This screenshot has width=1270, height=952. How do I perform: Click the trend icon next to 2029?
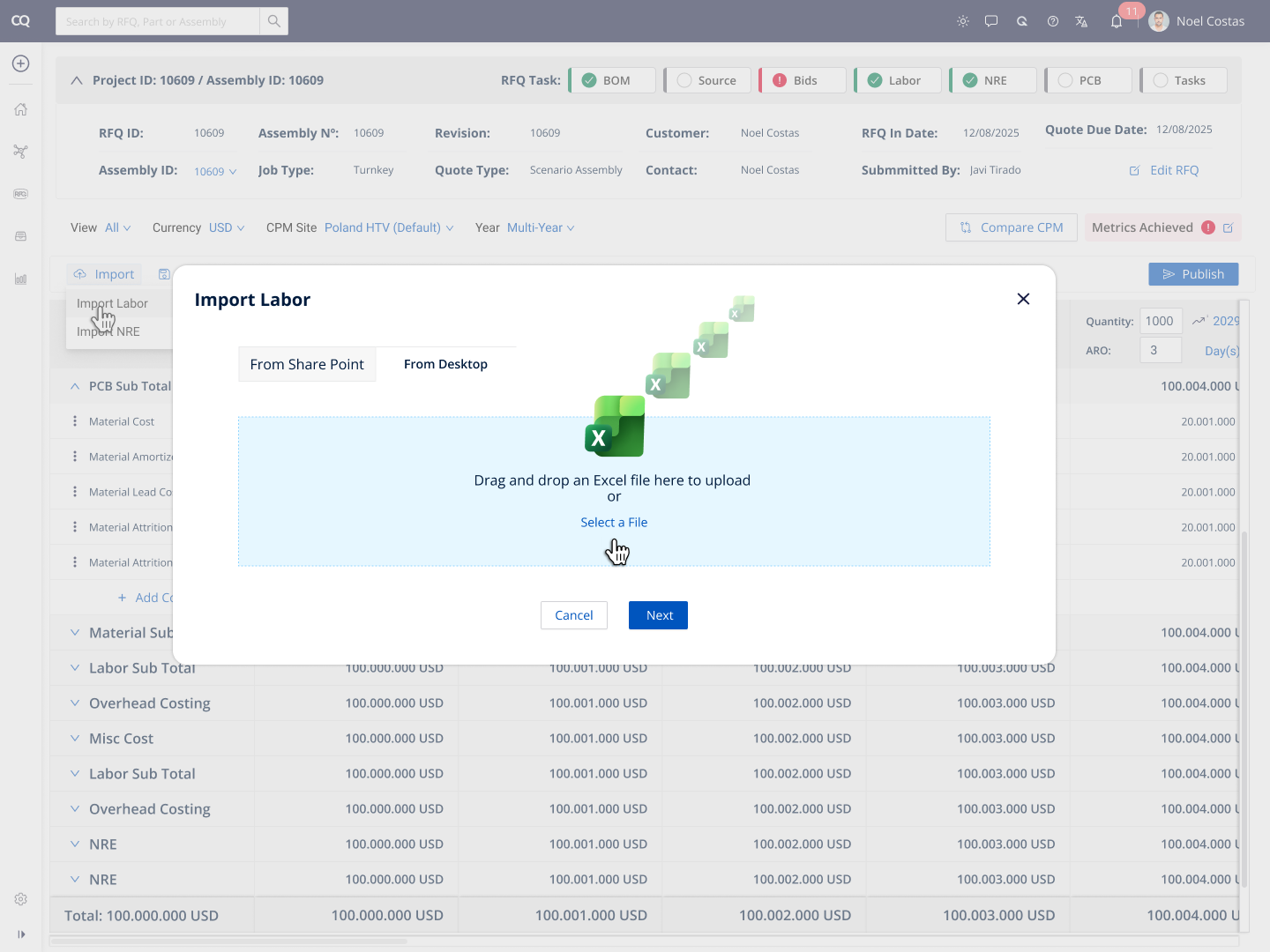(1199, 321)
